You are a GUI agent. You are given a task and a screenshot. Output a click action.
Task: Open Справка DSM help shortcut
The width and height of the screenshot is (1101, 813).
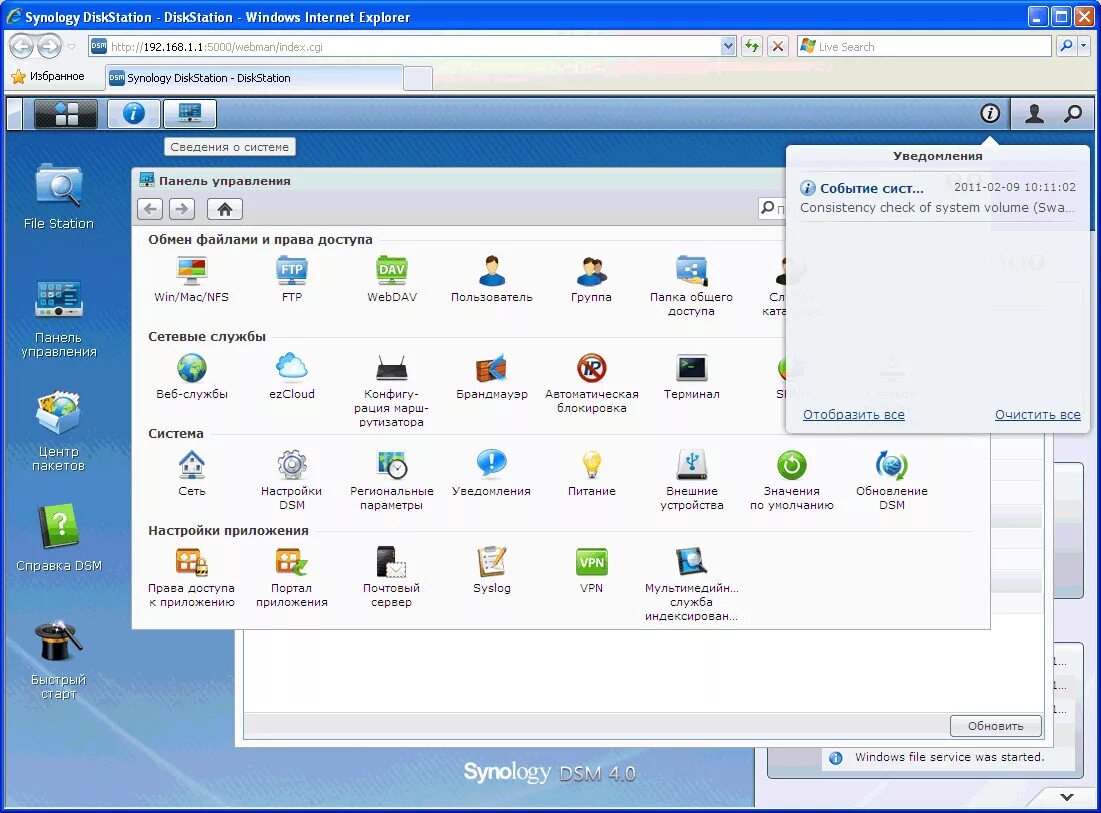[x=58, y=538]
